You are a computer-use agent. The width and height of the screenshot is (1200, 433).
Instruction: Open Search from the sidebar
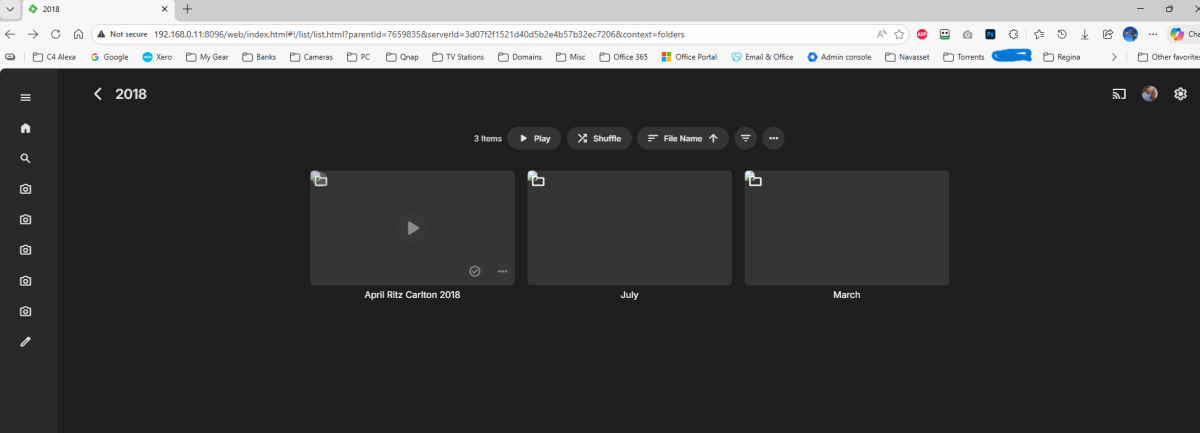[26, 158]
